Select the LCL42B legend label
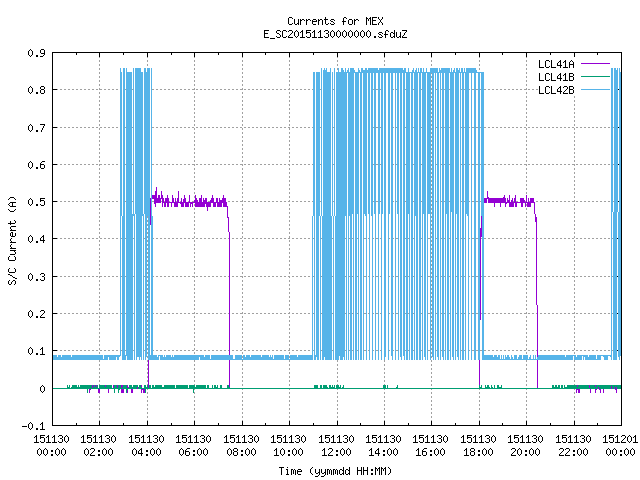The width and height of the screenshot is (640, 480). (x=556, y=90)
